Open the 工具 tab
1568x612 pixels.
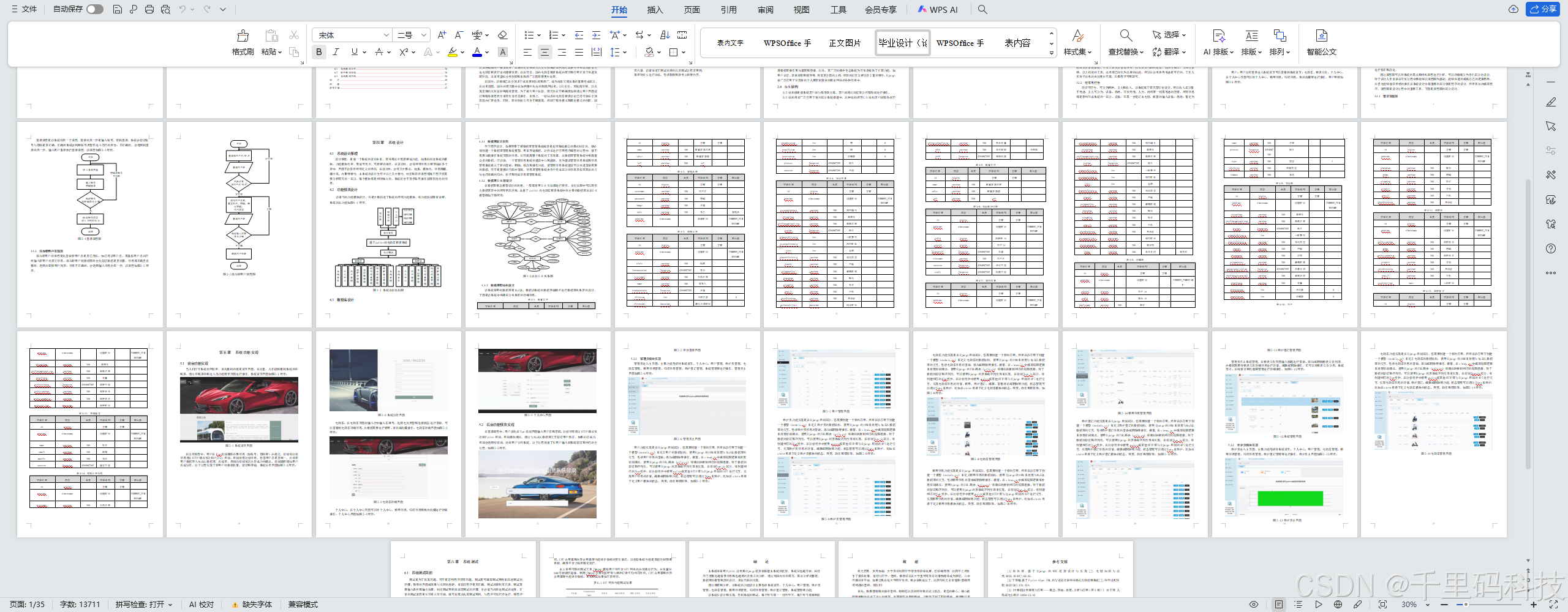point(838,9)
